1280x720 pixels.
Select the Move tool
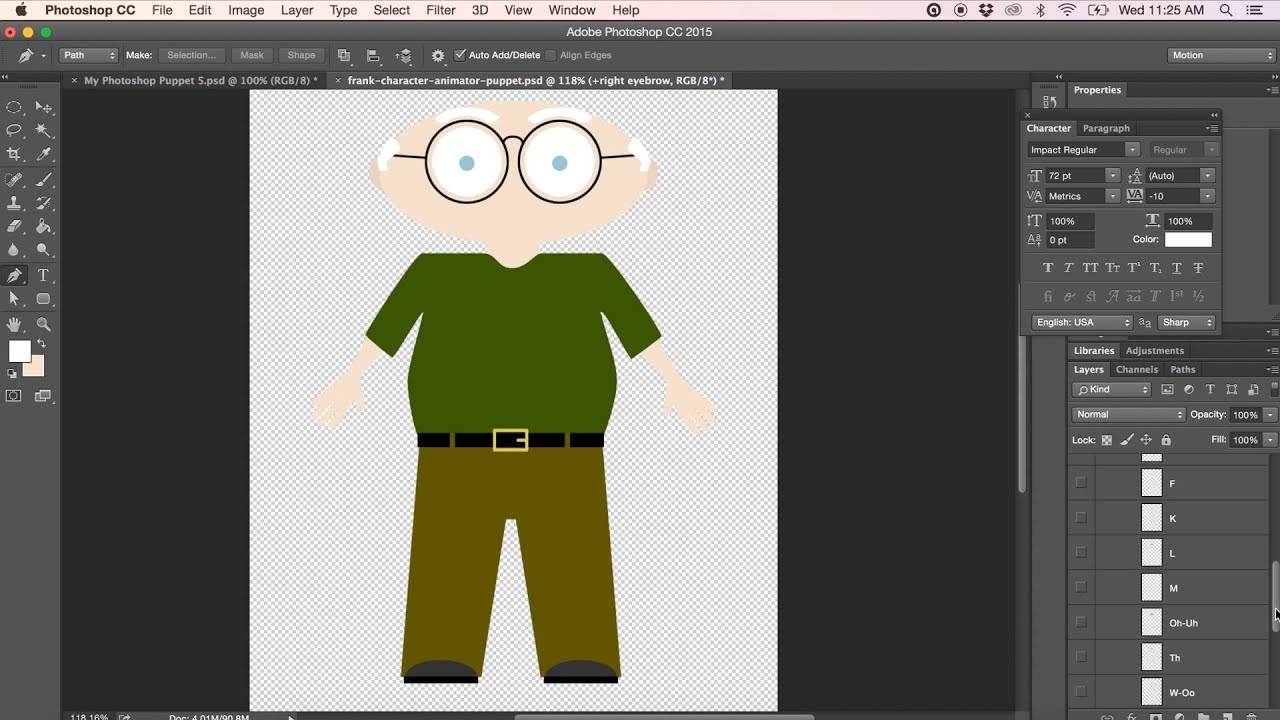(44, 107)
